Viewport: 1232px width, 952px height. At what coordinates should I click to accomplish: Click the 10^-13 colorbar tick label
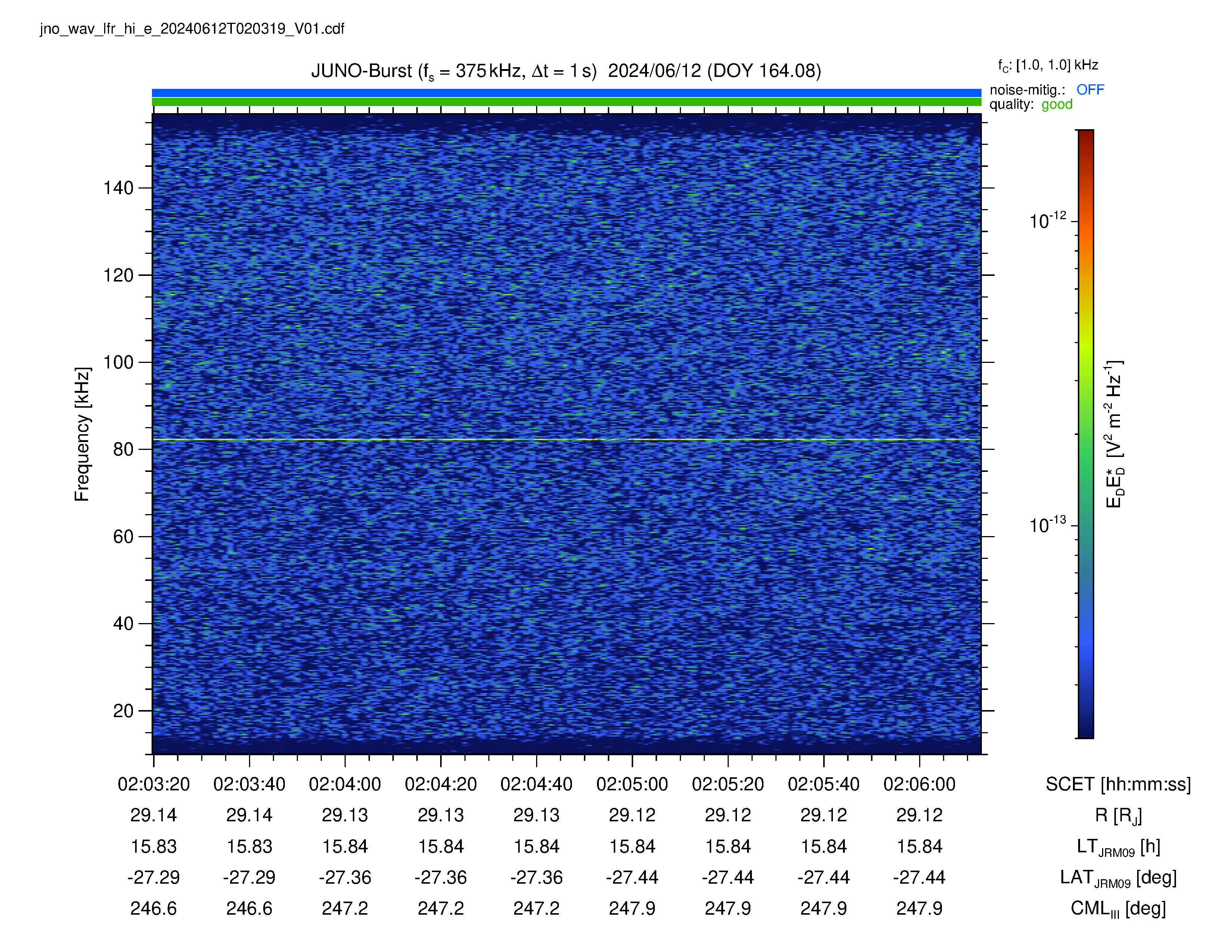[1048, 525]
